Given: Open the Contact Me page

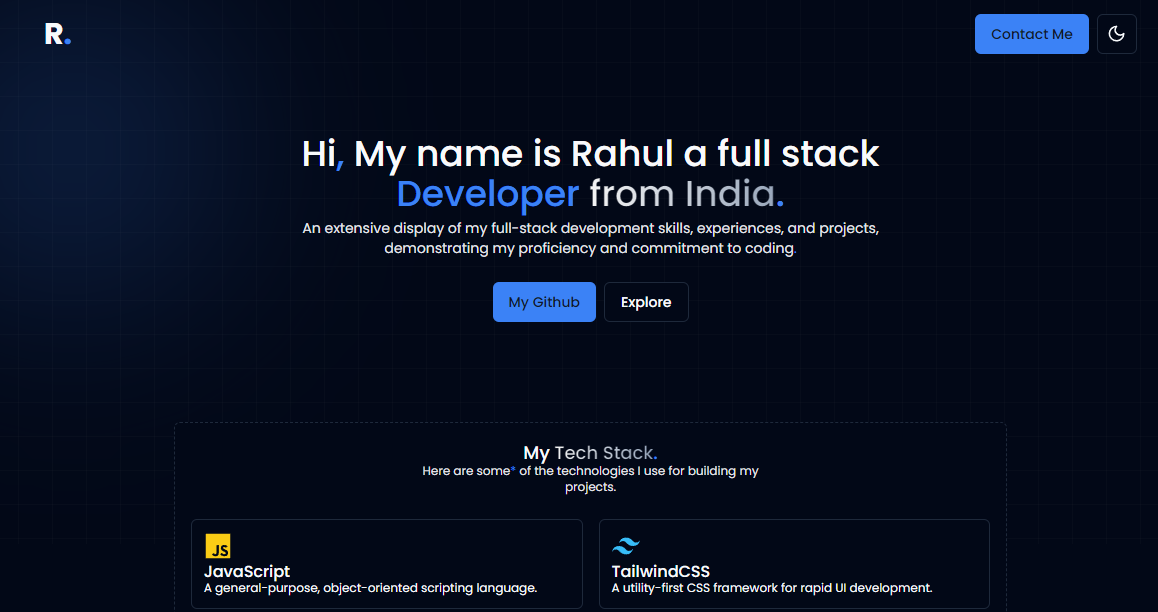Looking at the screenshot, I should click(1031, 33).
